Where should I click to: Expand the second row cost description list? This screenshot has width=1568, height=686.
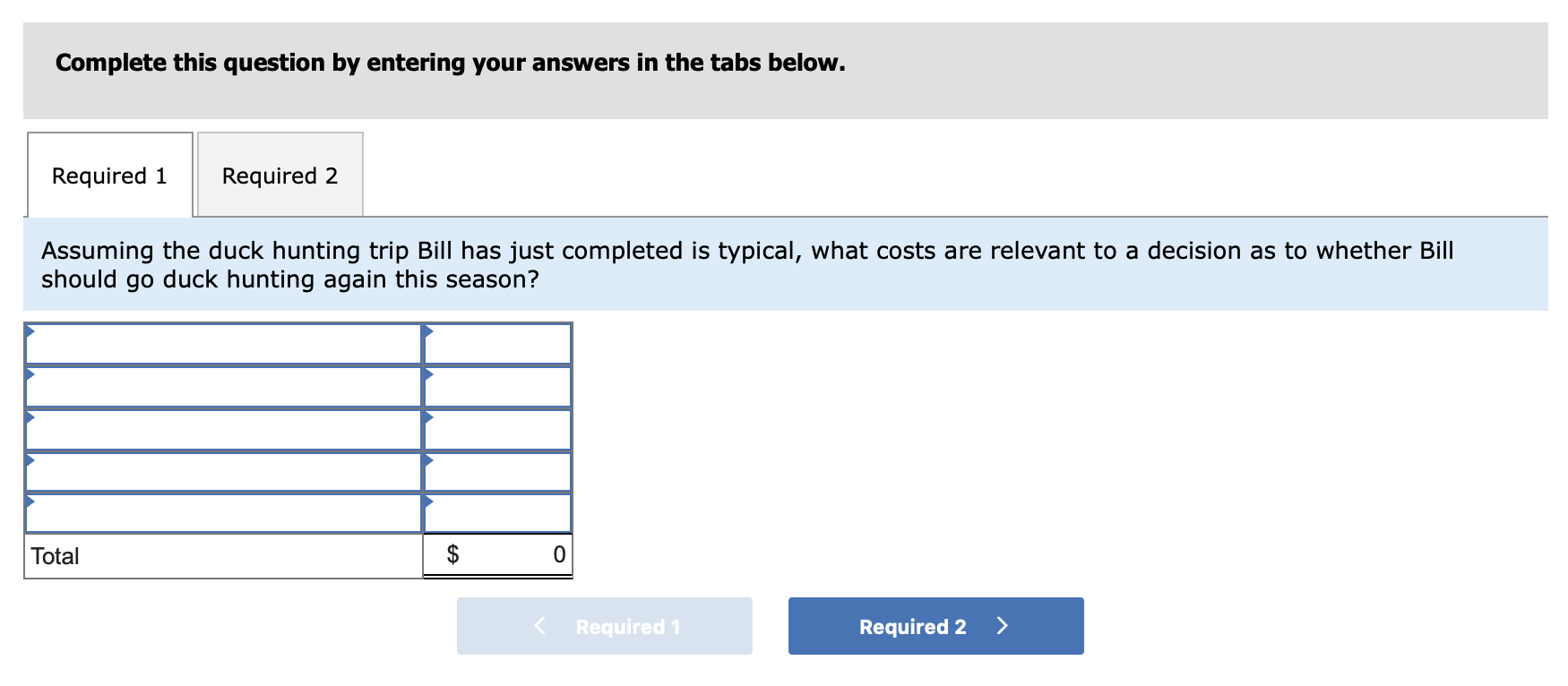tap(224, 386)
